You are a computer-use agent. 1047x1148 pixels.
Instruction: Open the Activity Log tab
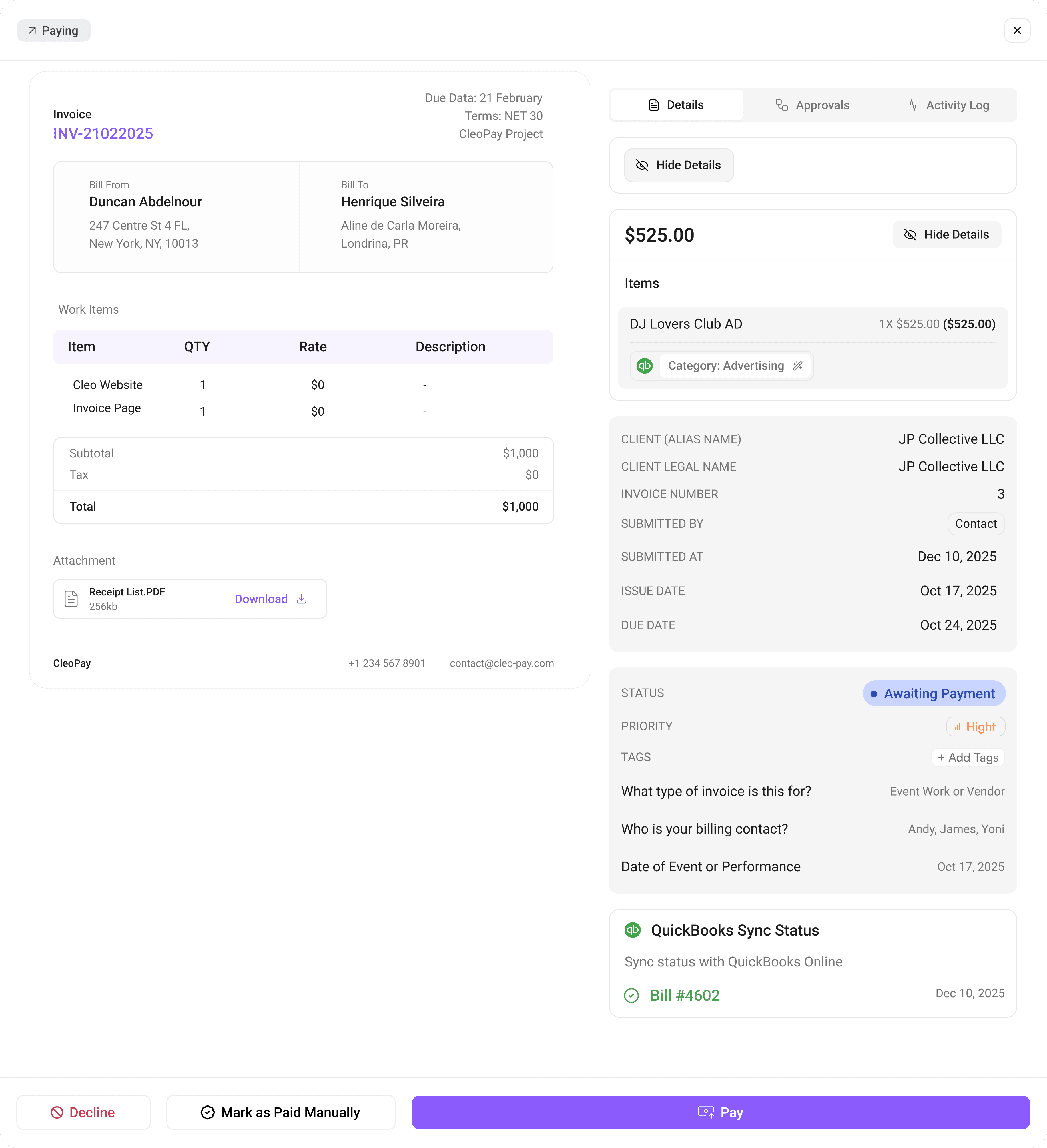pos(948,105)
